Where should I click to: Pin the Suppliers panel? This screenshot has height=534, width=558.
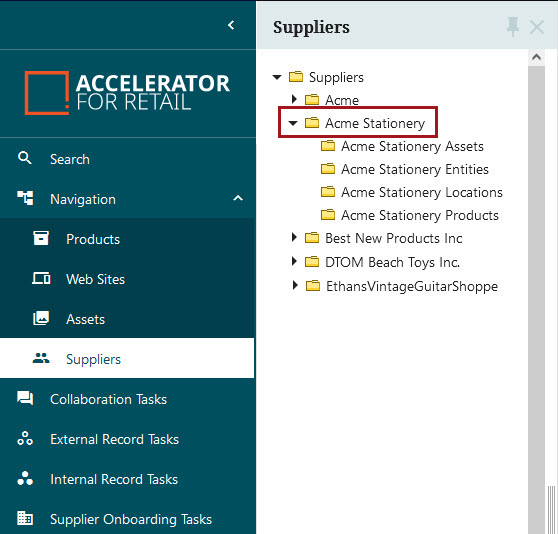pyautogui.click(x=513, y=27)
